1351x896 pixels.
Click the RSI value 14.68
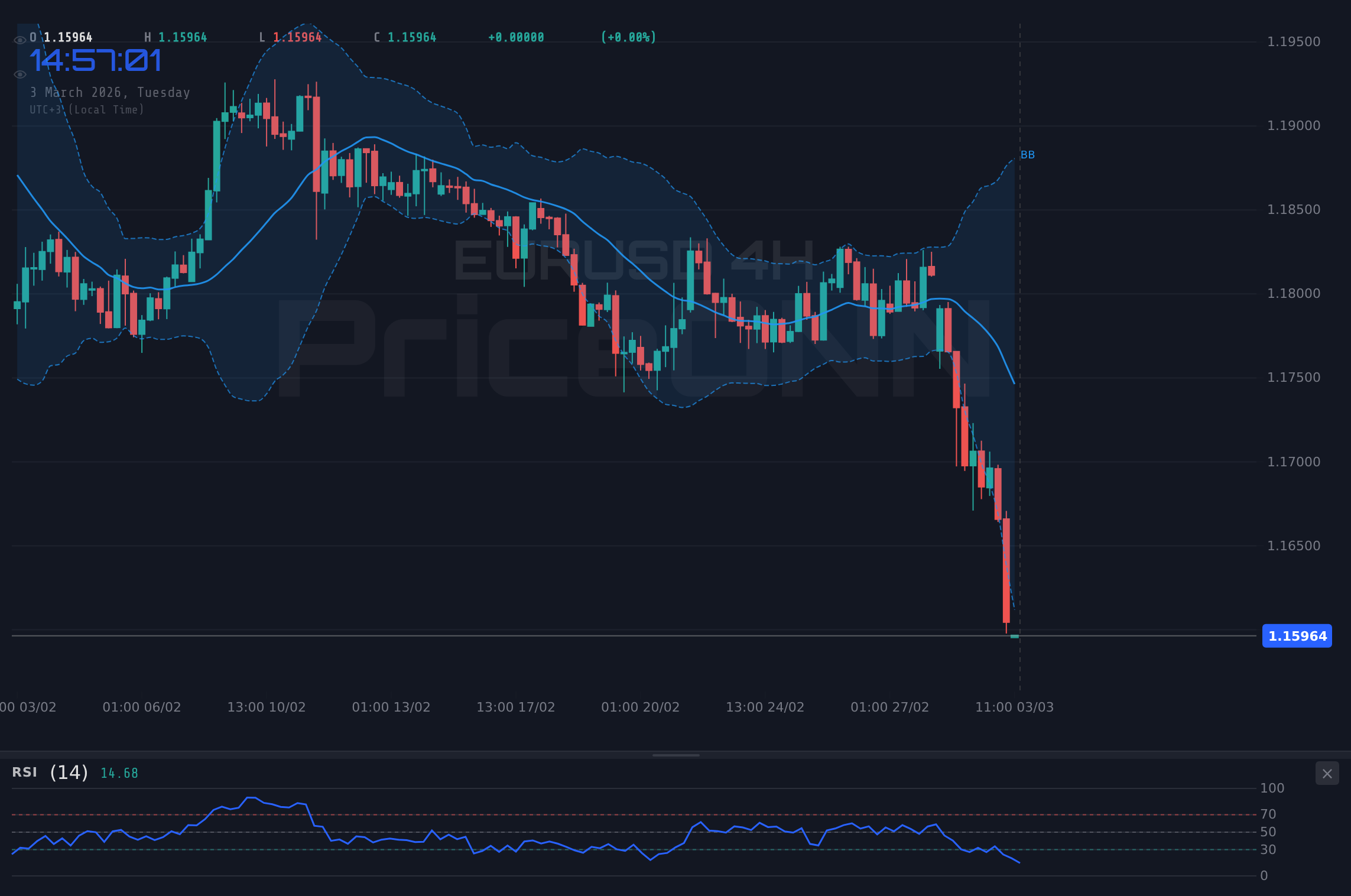(119, 772)
